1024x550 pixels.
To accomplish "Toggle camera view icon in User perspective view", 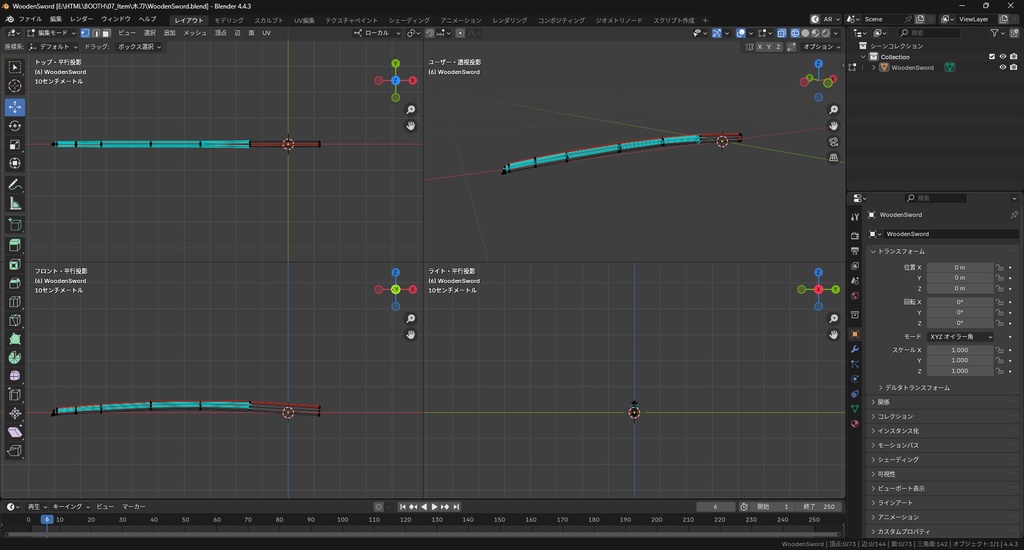I will (x=833, y=142).
